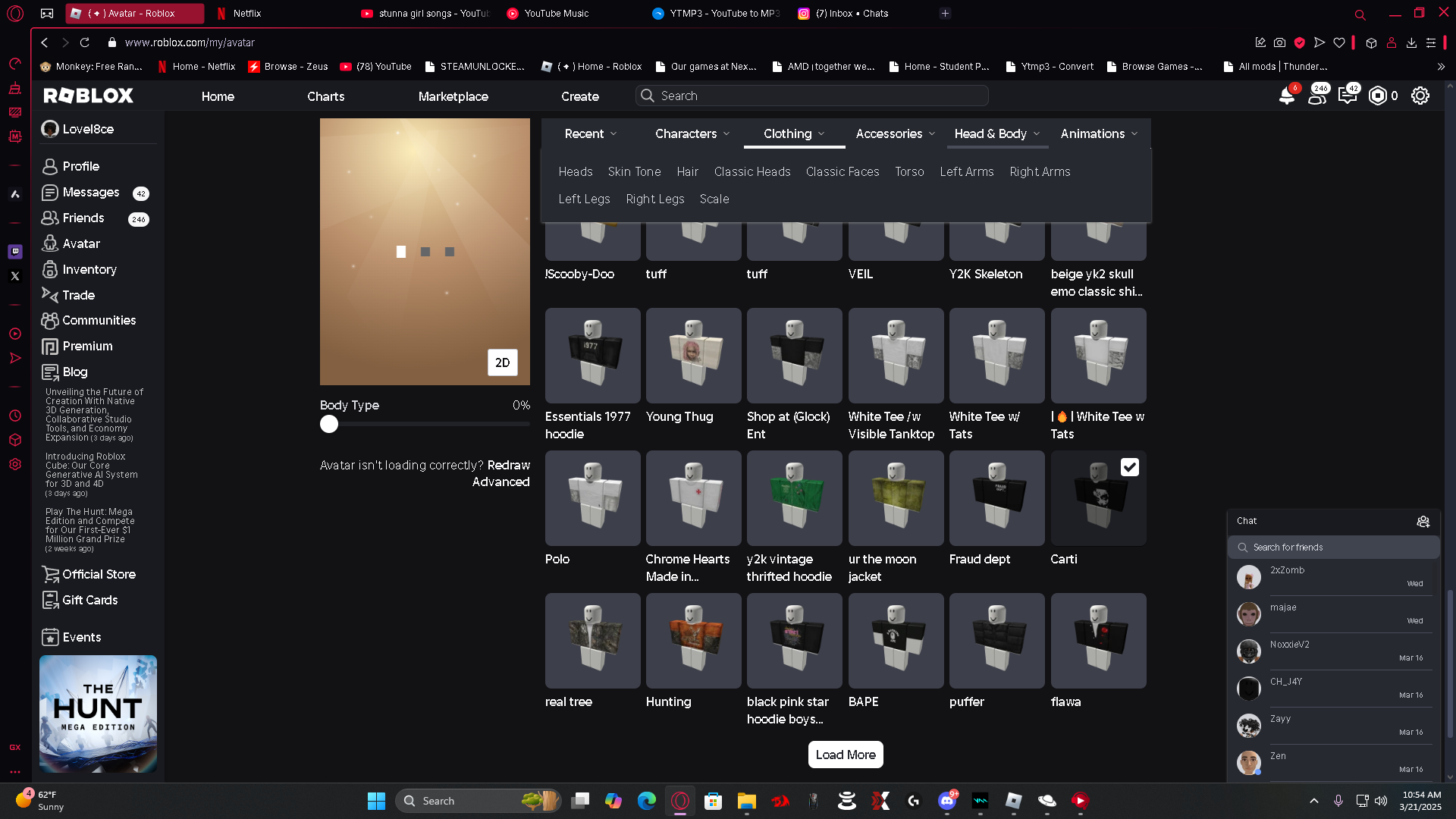Equip the Fraud dept shirt
The height and width of the screenshot is (819, 1456).
pyautogui.click(x=996, y=498)
